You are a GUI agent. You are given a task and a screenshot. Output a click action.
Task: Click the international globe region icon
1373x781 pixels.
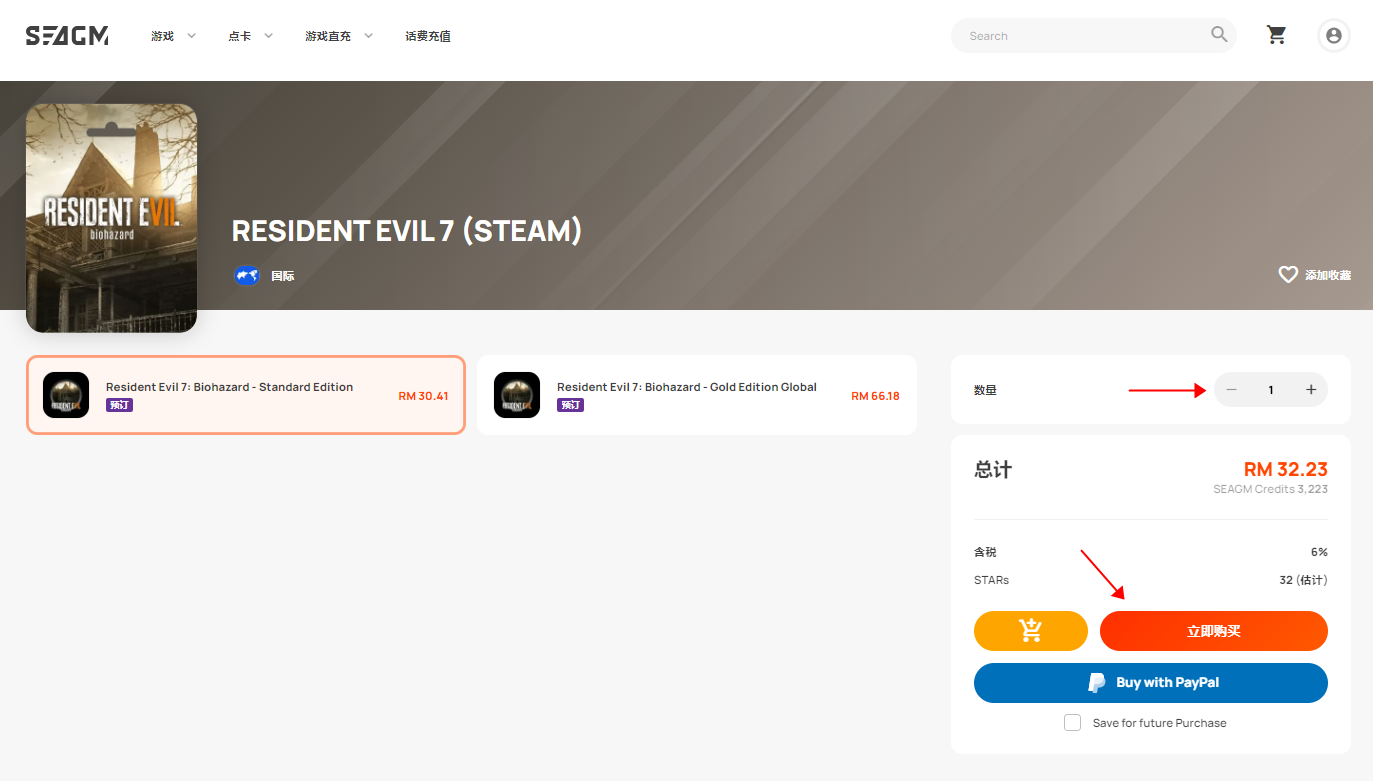click(247, 275)
